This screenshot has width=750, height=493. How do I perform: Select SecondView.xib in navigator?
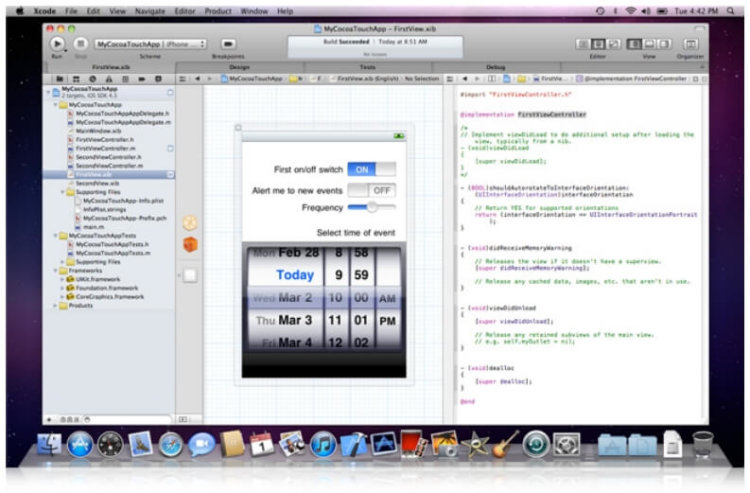coord(98,184)
